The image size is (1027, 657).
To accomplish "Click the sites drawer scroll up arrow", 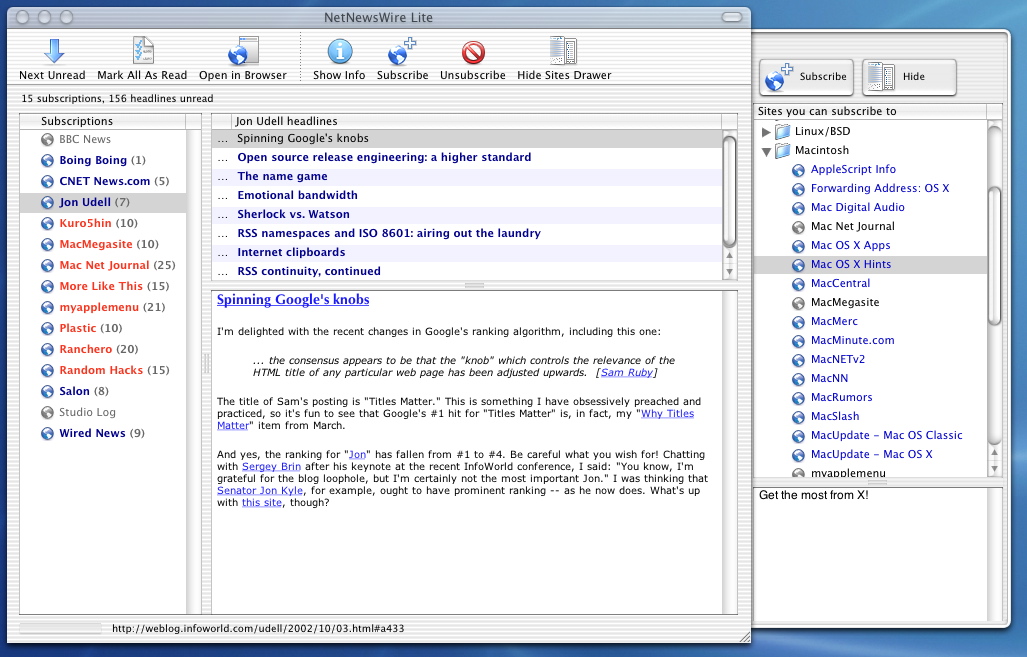I will point(994,453).
